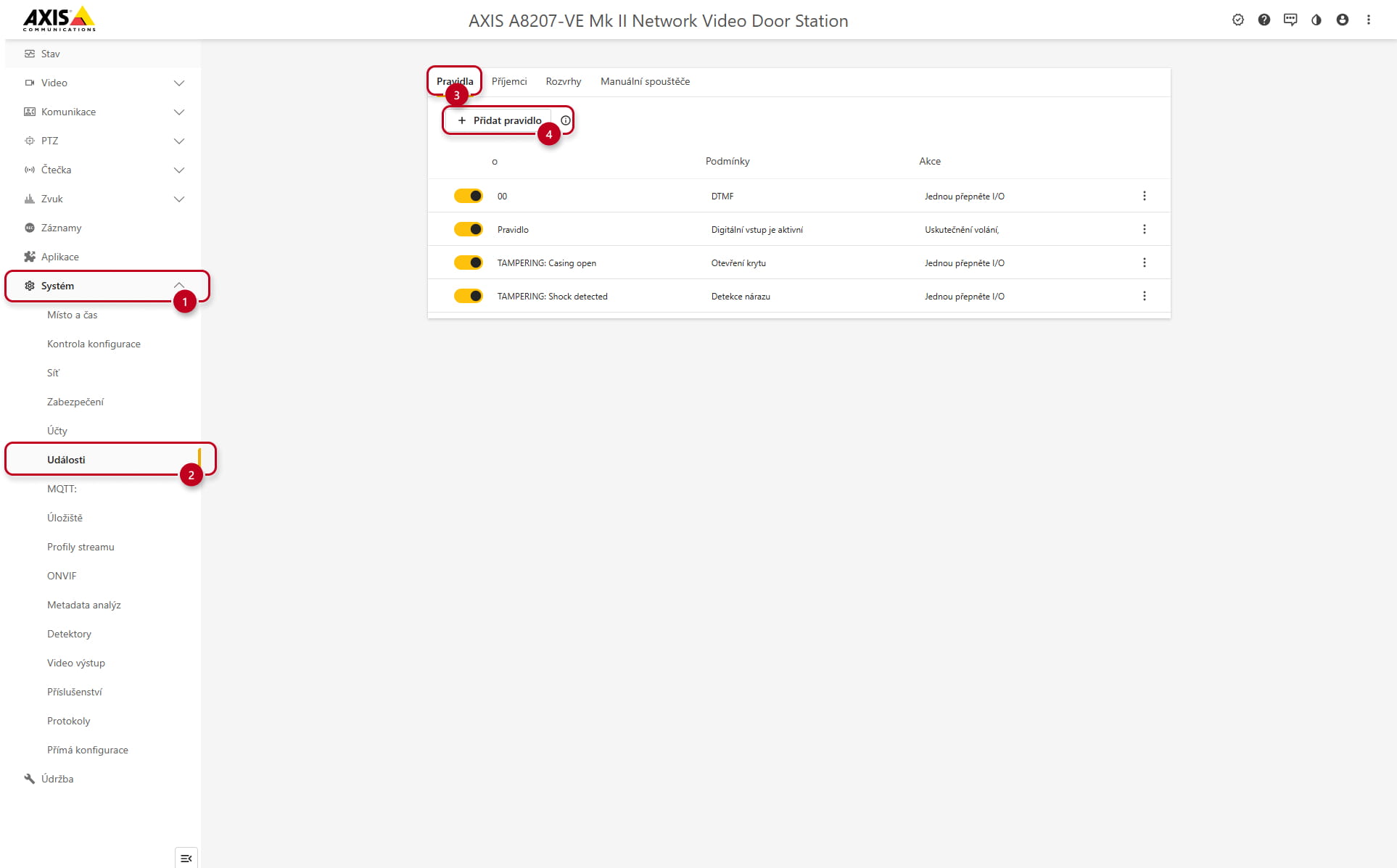Click the AXIS Communications logo
1397x868 pixels.
59,19
